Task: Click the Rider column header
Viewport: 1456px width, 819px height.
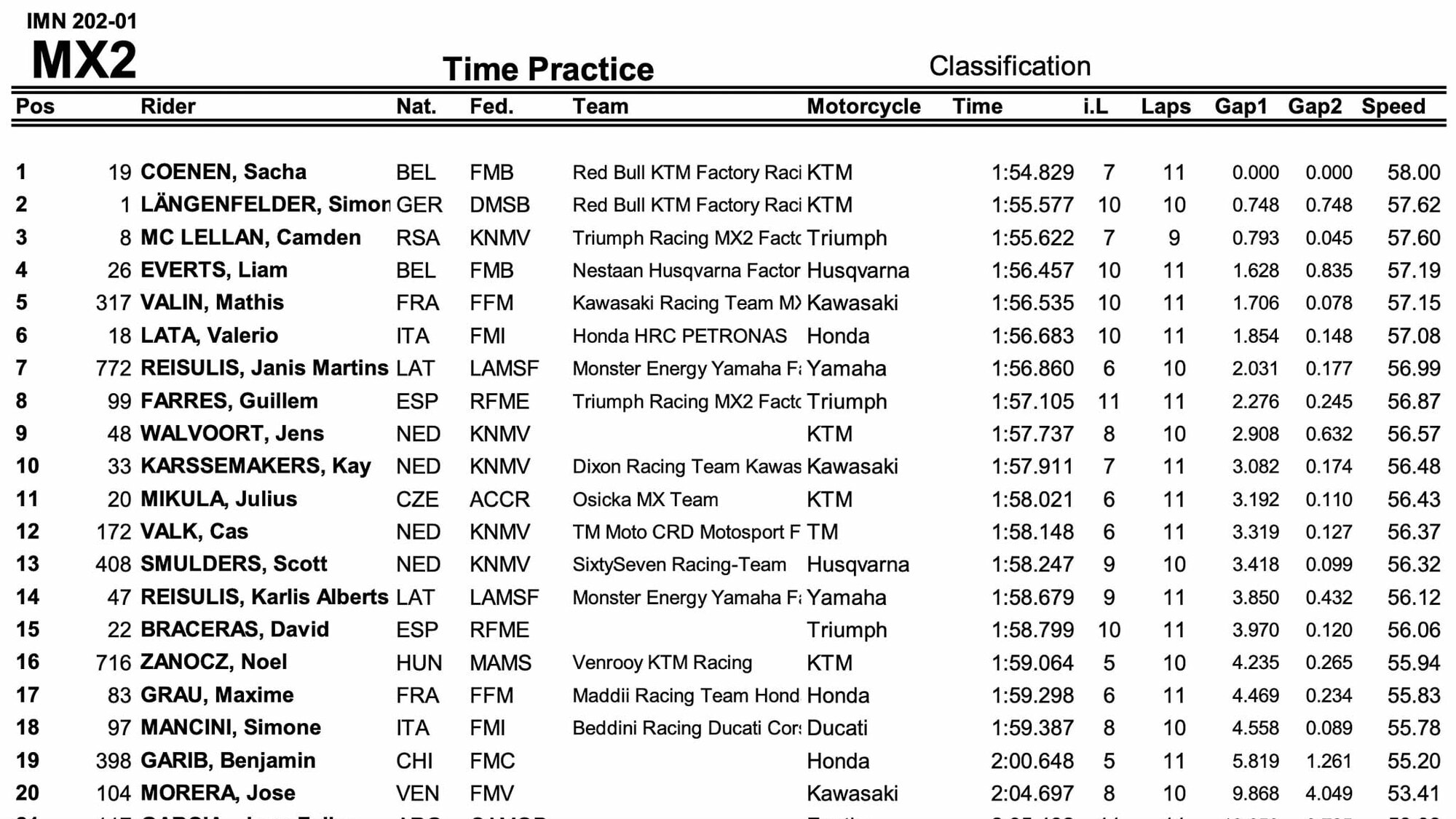Action: coord(167,106)
